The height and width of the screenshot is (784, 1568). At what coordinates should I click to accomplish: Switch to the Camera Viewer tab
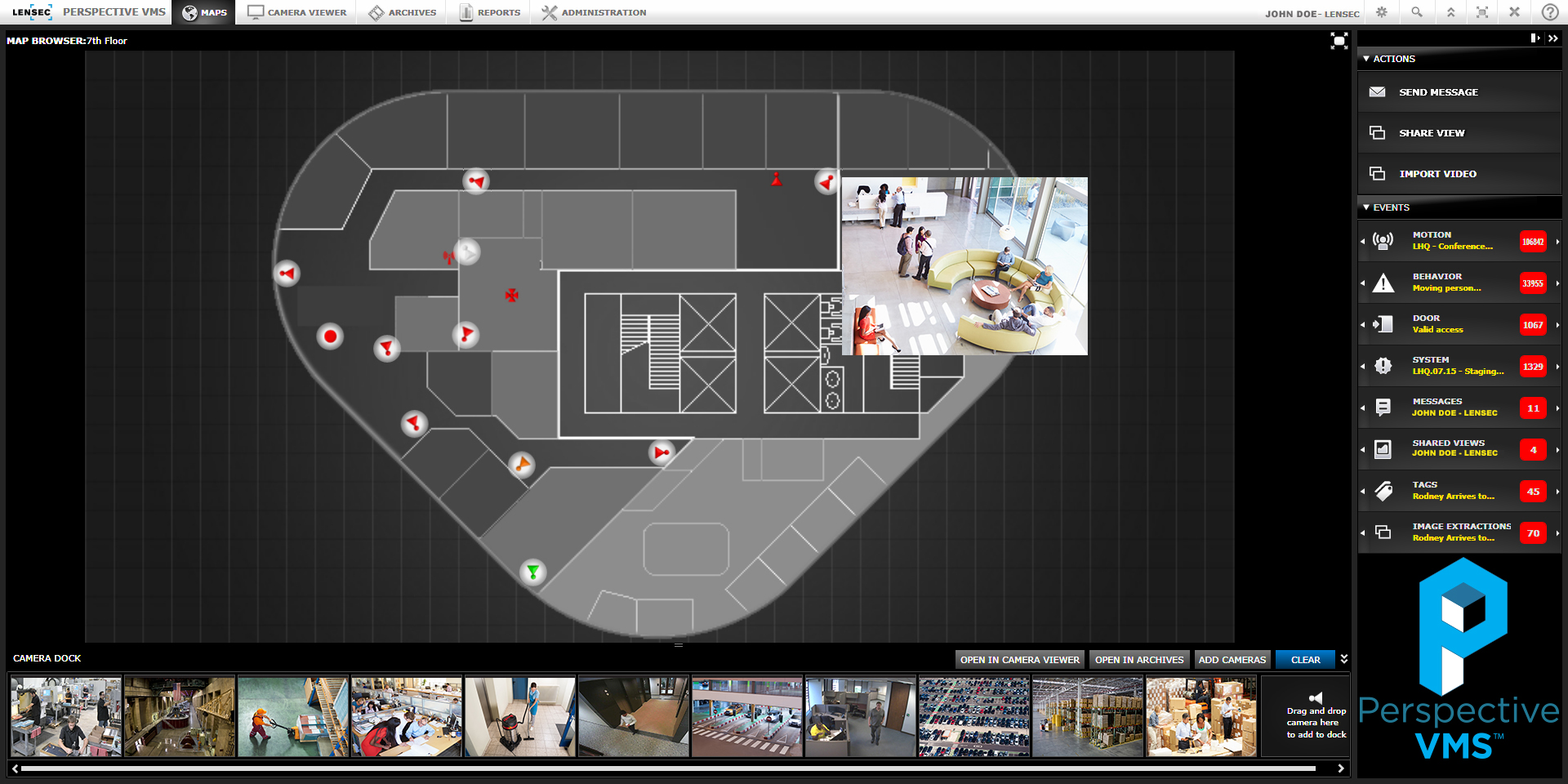[297, 12]
